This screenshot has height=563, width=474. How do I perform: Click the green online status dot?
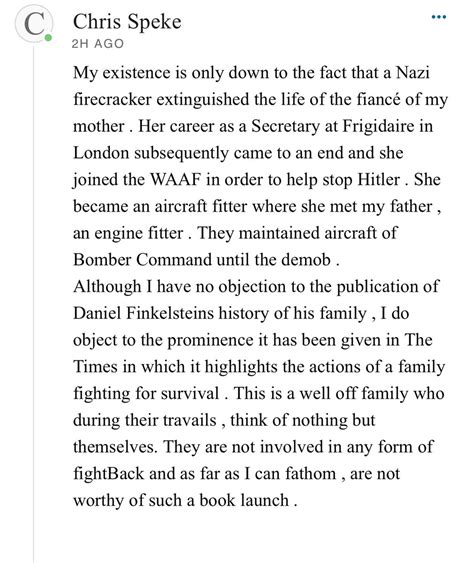[x=48, y=37]
